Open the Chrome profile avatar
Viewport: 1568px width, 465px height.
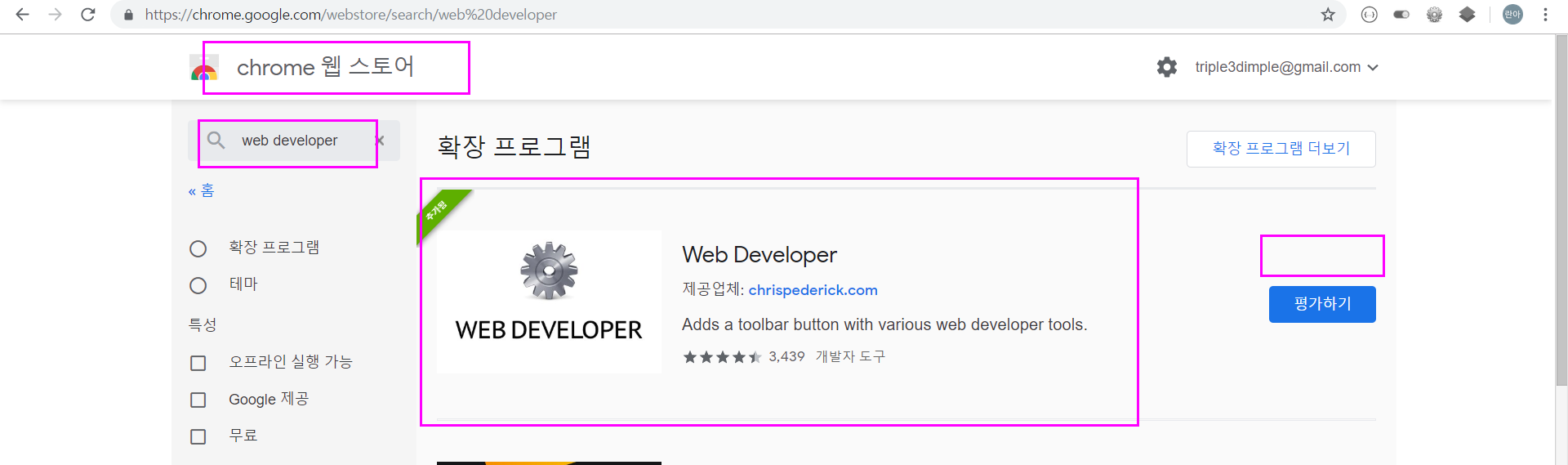1512,15
